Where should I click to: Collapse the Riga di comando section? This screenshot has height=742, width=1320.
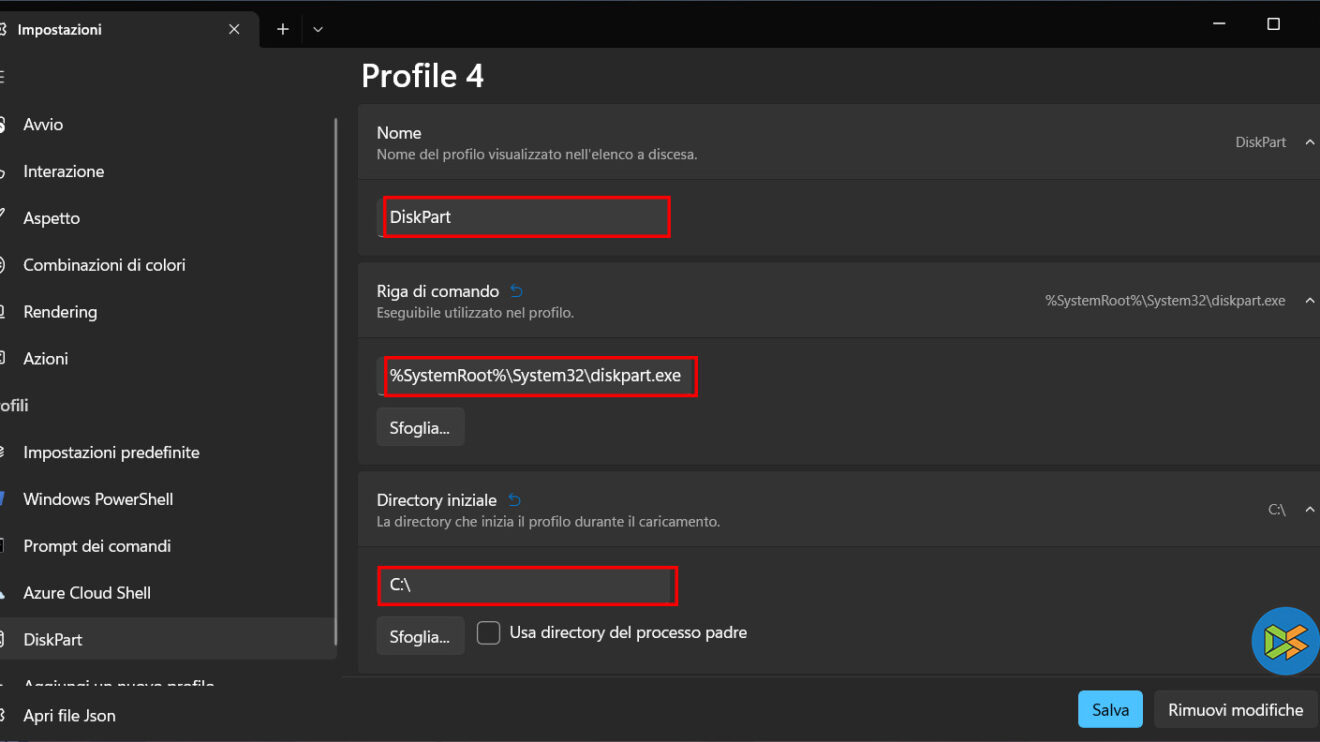click(x=1309, y=300)
